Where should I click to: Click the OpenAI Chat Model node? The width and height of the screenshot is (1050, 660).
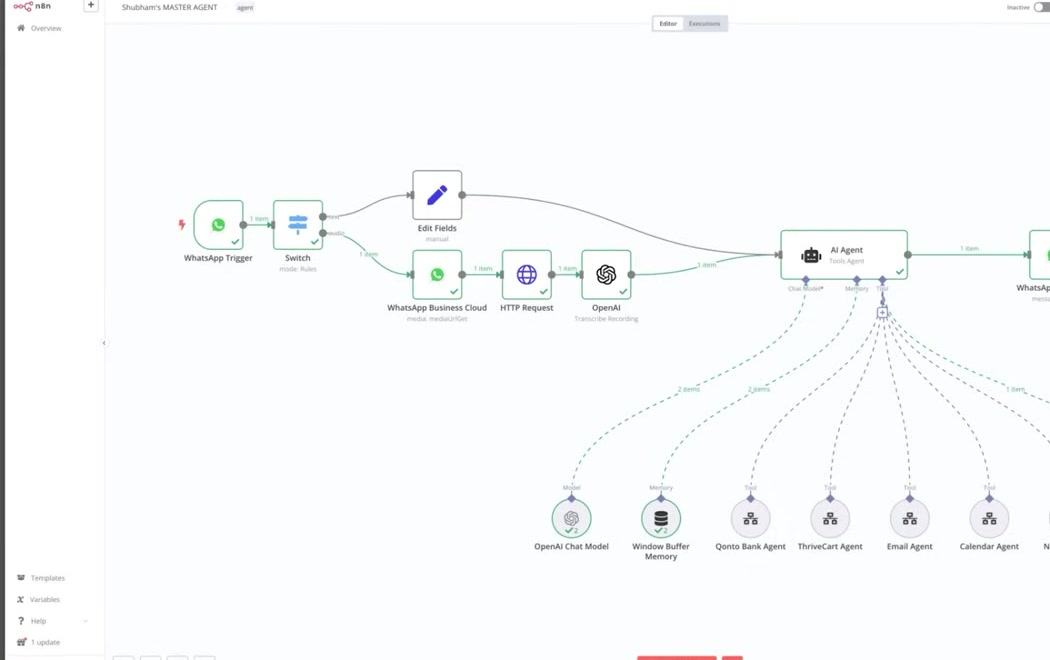pyautogui.click(x=572, y=518)
